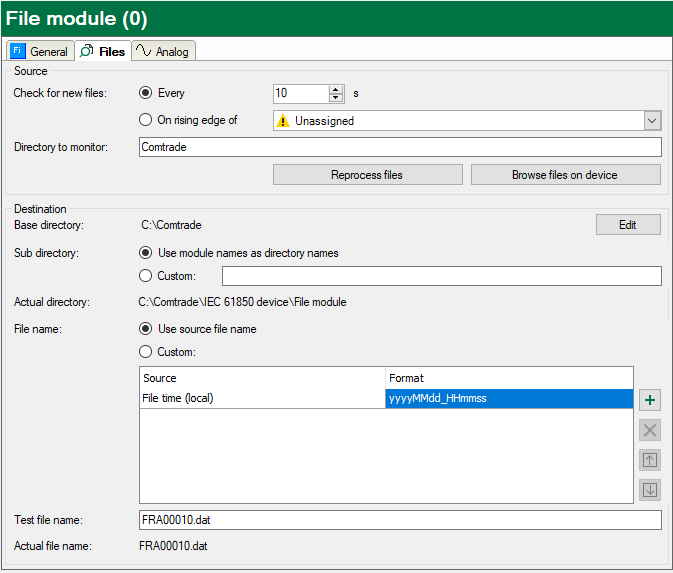Click the move row down arrow icon
Screen dimensions: 673x573
pyautogui.click(x=650, y=490)
